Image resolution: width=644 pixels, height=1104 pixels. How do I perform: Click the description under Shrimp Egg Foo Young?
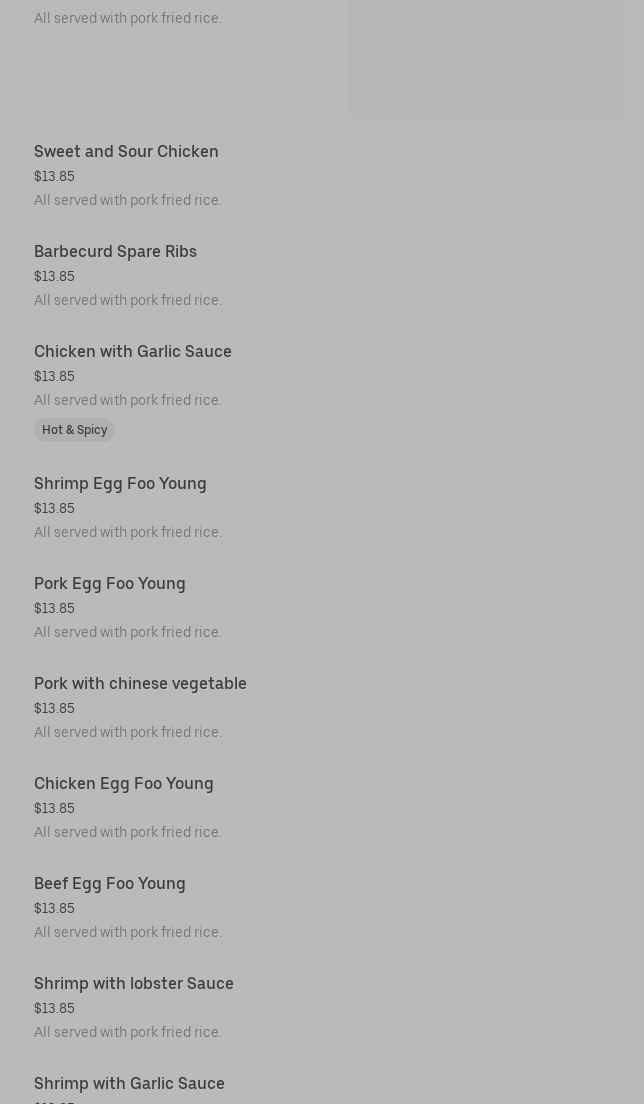point(128,532)
